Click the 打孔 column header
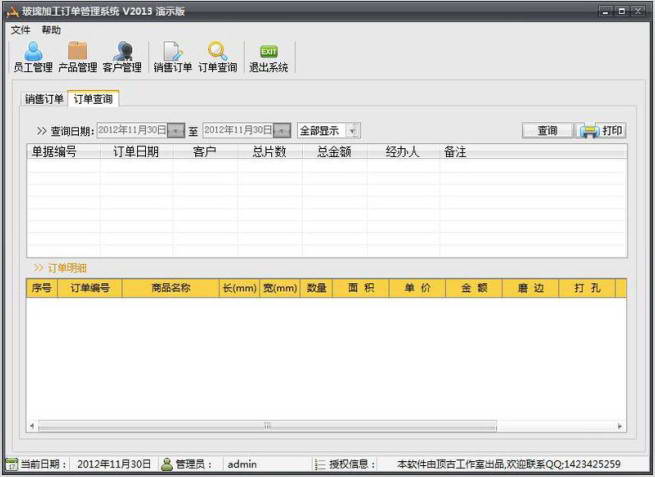The height and width of the screenshot is (477, 655). (587, 288)
